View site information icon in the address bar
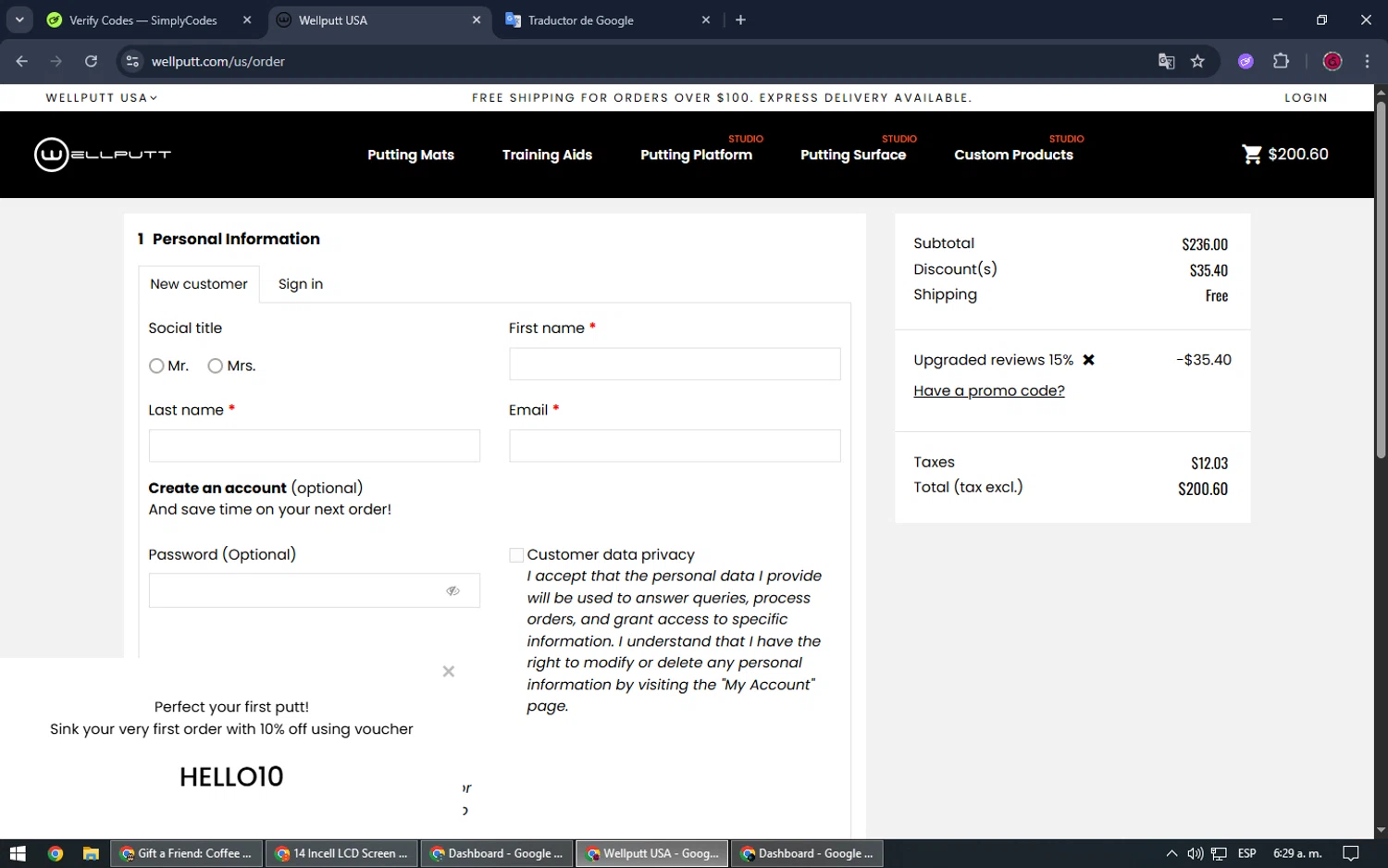Viewport: 1388px width, 868px height. 132,61
